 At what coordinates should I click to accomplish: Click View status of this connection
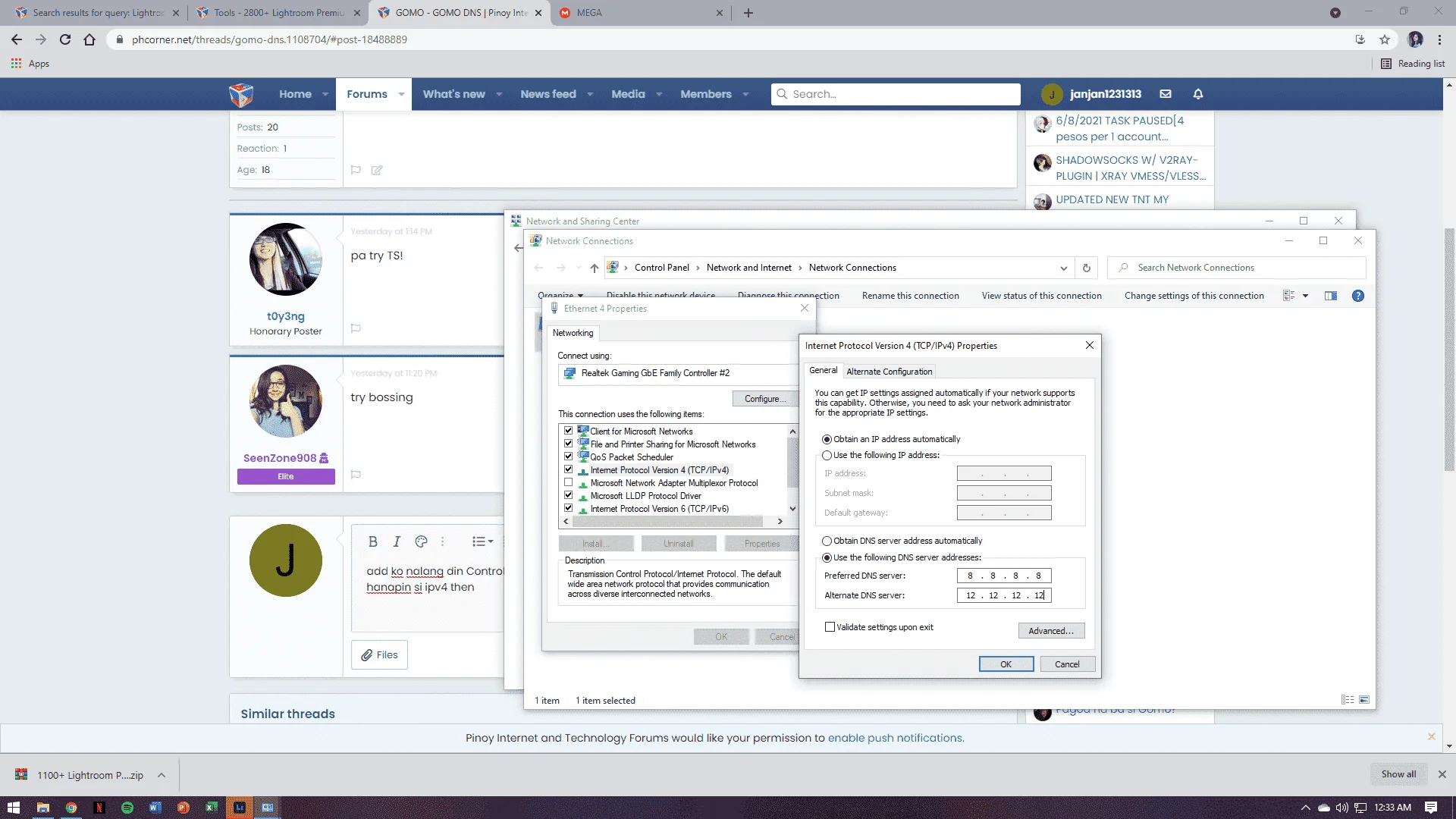1041,296
